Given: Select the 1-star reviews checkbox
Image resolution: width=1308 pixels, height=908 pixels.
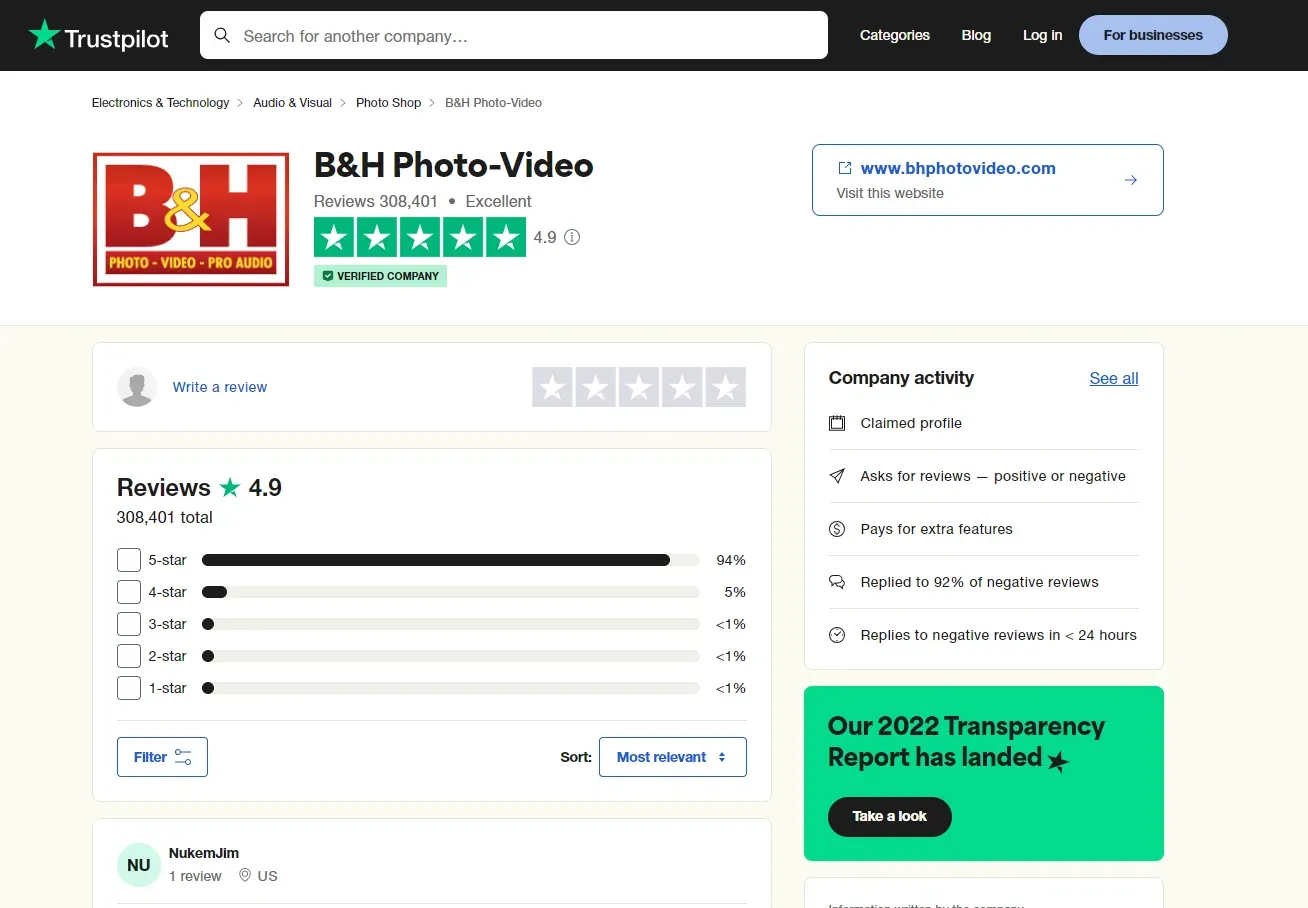Looking at the screenshot, I should 128,688.
